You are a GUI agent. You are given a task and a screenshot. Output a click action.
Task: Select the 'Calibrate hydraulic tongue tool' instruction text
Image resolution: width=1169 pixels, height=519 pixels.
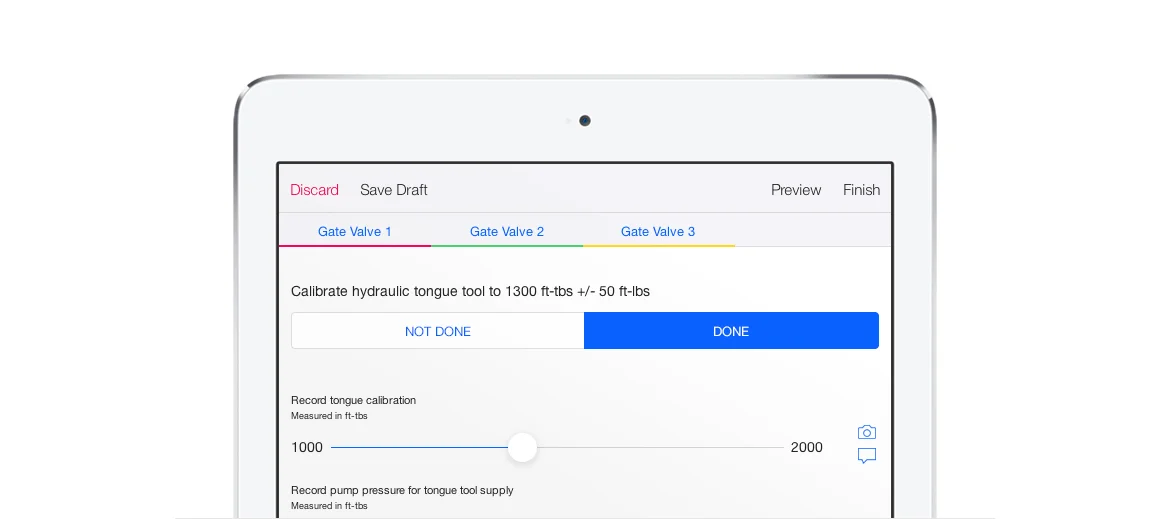click(470, 292)
